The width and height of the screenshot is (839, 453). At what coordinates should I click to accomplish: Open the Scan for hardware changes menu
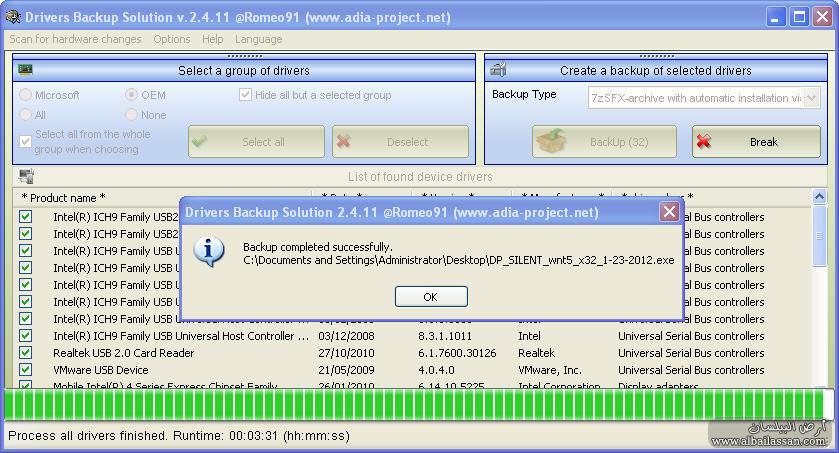[75, 39]
